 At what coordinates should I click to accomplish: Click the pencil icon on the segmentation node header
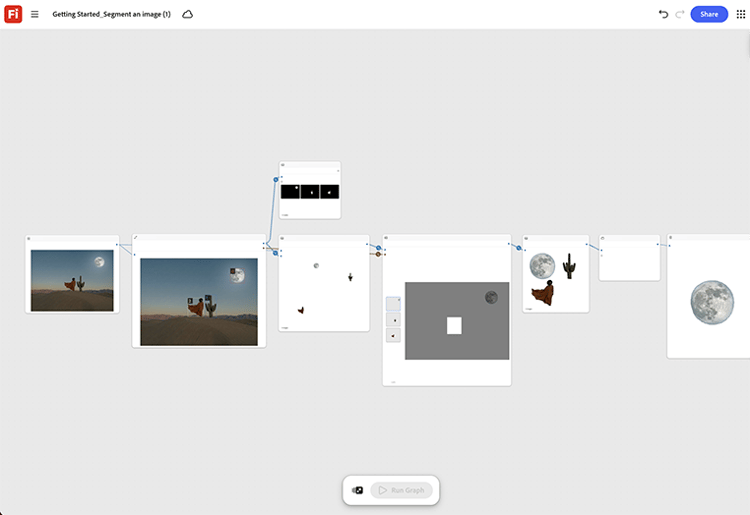click(135, 238)
